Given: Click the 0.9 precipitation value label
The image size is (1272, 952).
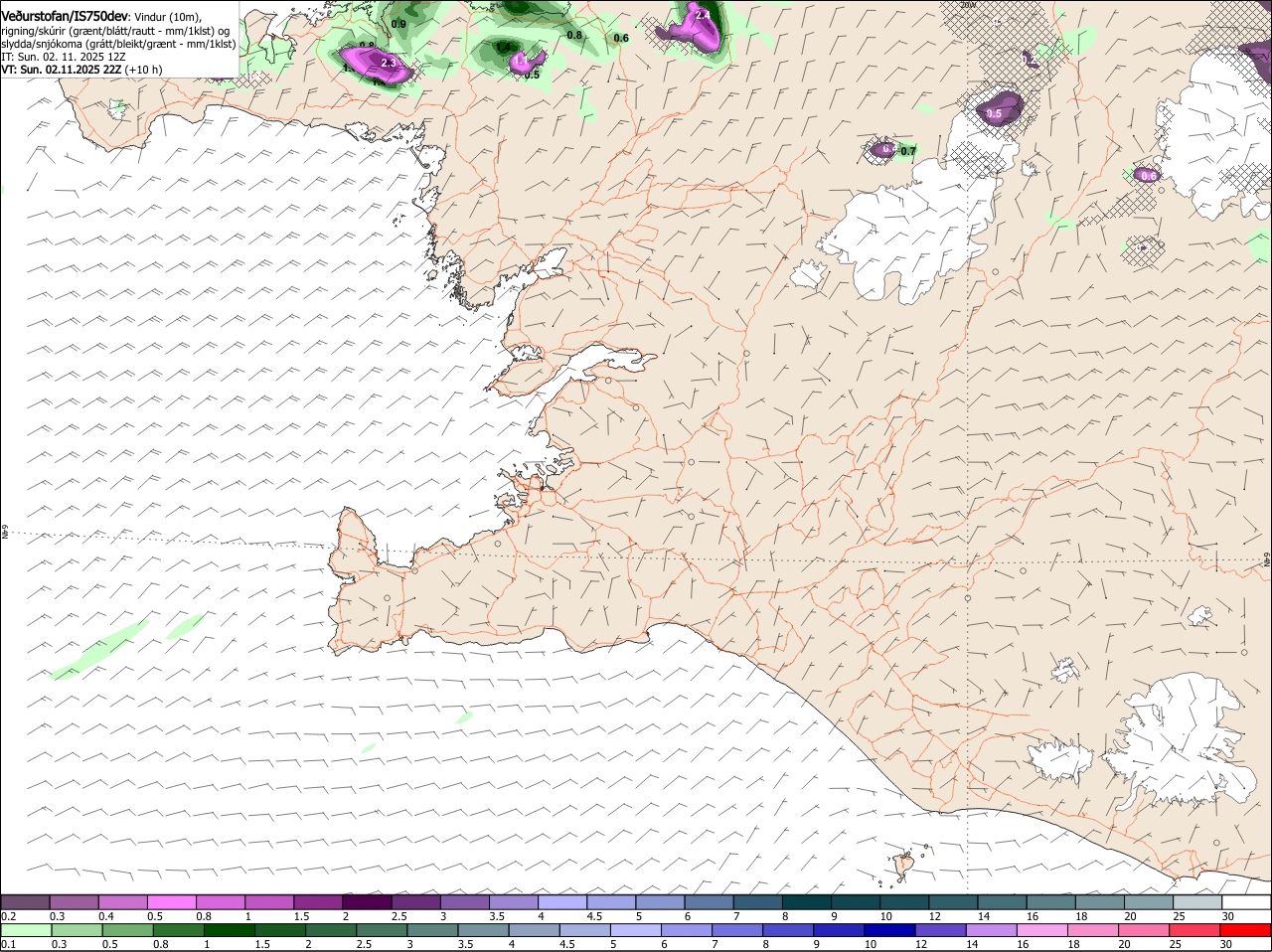Looking at the screenshot, I should 398,23.
